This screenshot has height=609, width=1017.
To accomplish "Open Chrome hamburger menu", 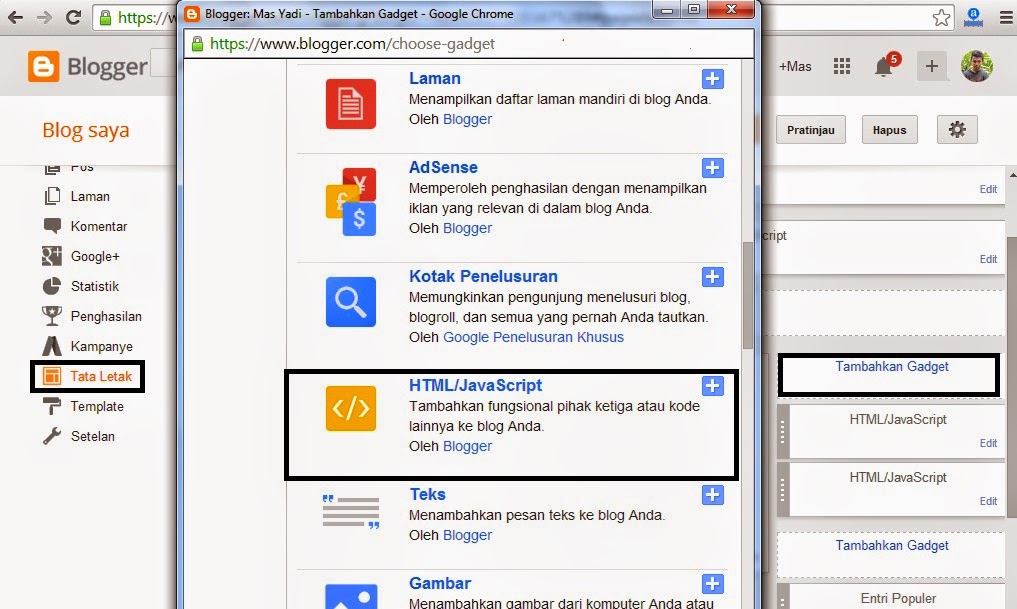I will pos(1006,18).
